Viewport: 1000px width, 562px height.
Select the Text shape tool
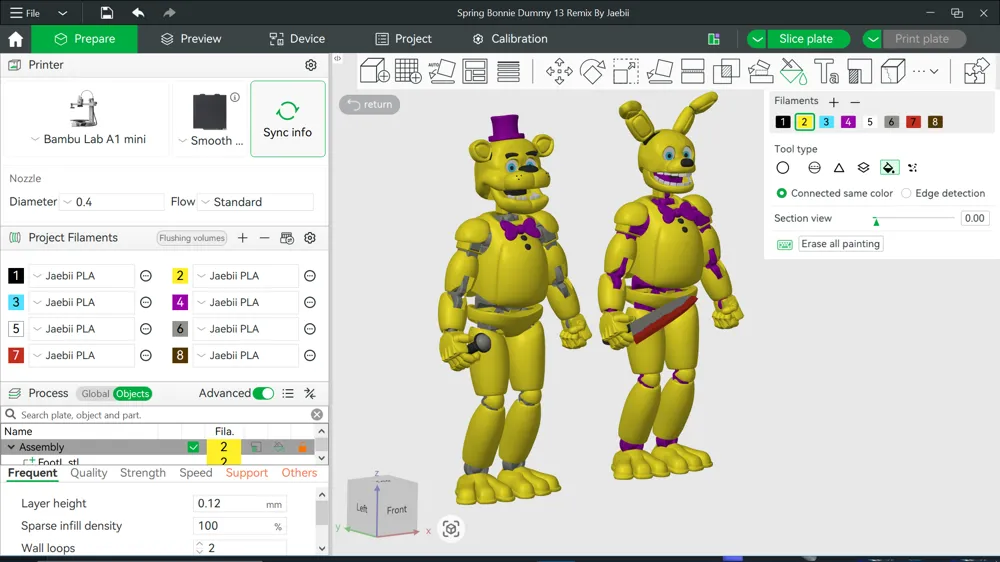(x=827, y=71)
